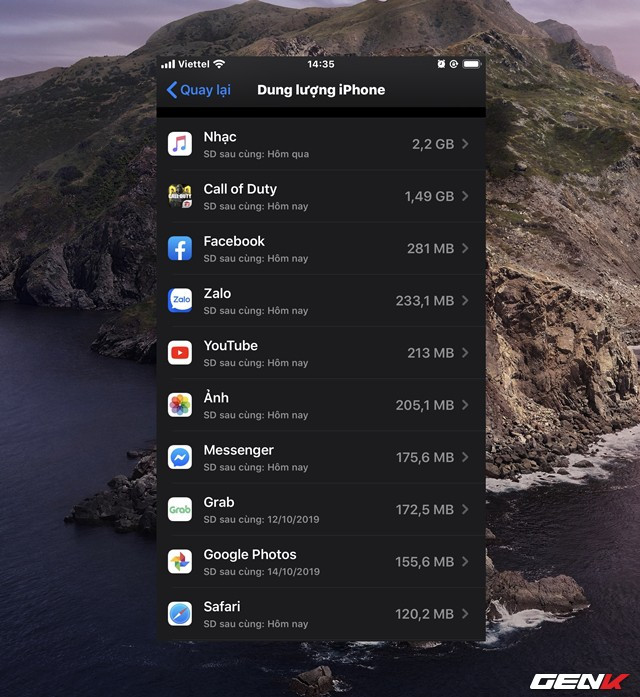The height and width of the screenshot is (697, 640).
Task: Tap the battery indicator icon
Action: 472,64
